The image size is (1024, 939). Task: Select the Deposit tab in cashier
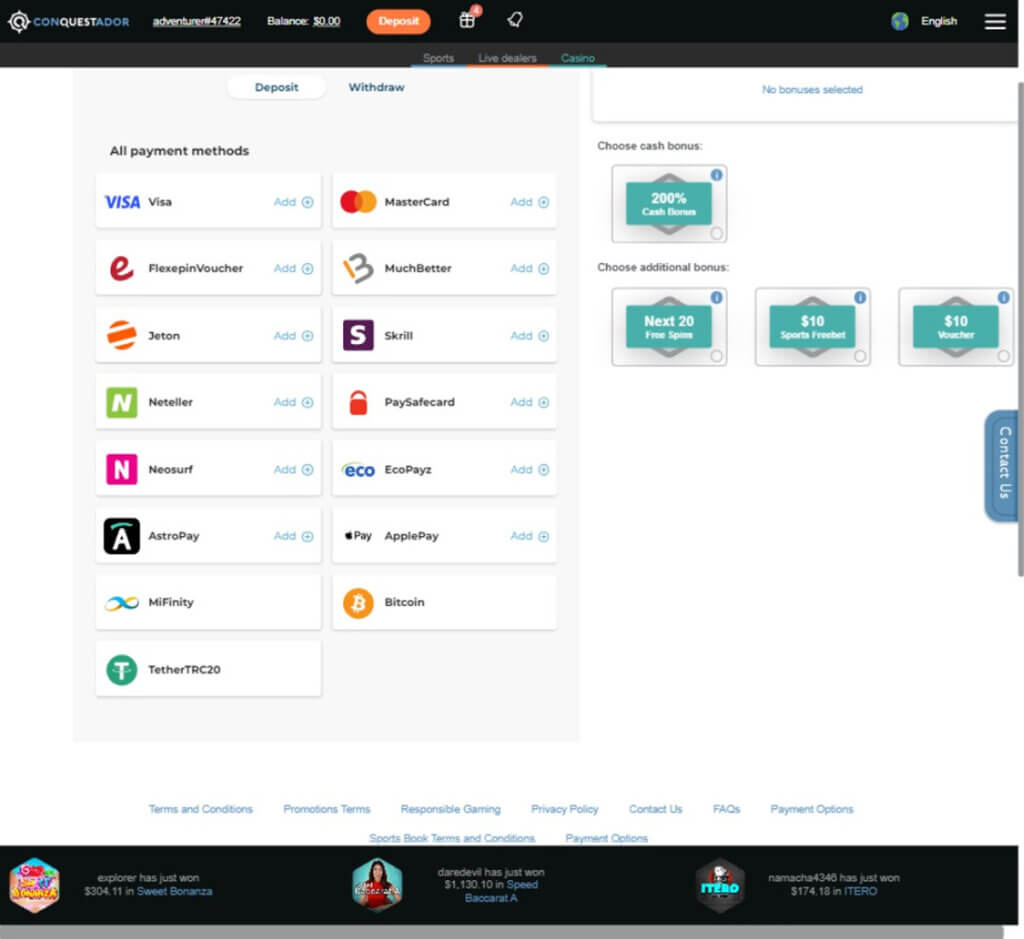click(276, 88)
